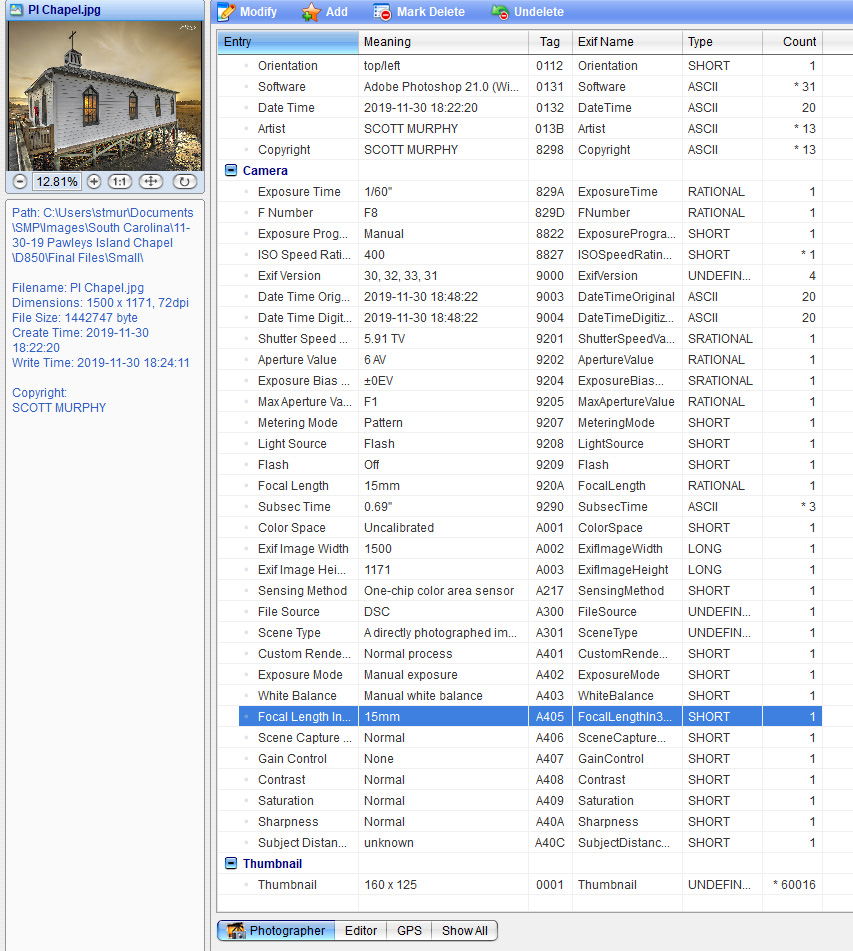Image resolution: width=853 pixels, height=951 pixels.
Task: Set preview to 1:1 actual size
Action: click(120, 182)
